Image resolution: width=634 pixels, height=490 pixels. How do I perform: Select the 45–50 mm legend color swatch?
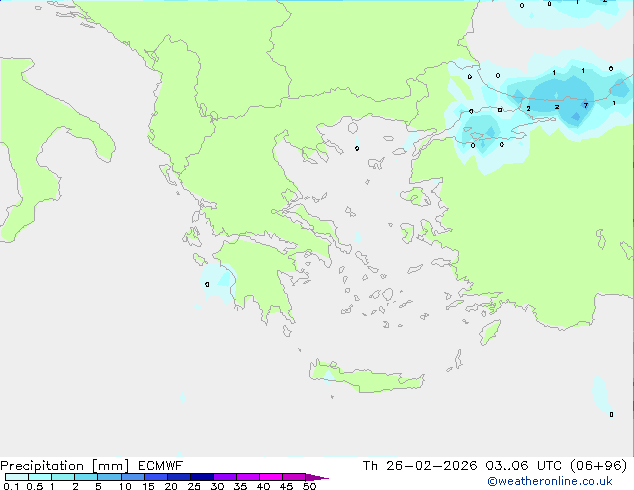(x=294, y=477)
